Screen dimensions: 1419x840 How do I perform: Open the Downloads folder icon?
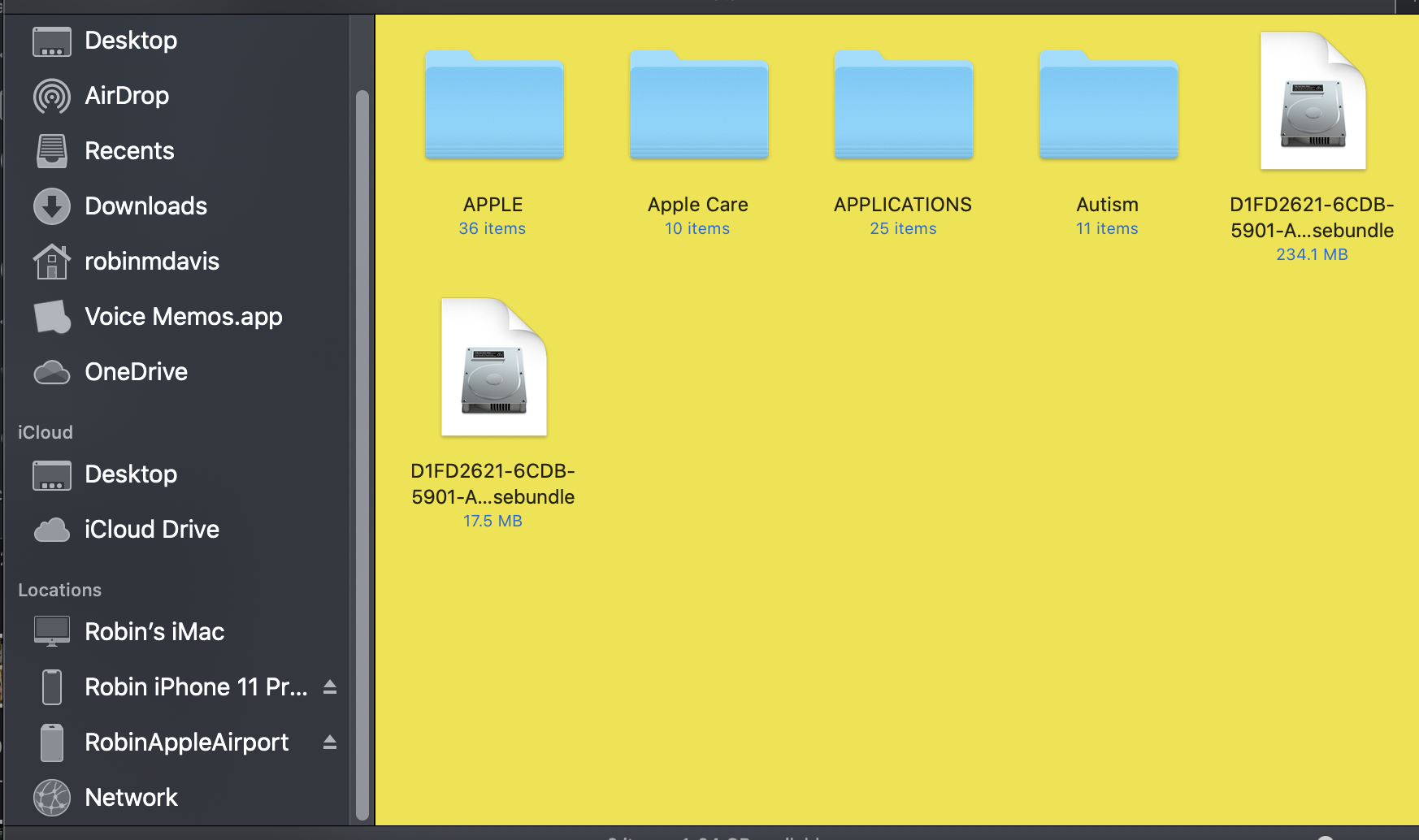[x=145, y=206]
